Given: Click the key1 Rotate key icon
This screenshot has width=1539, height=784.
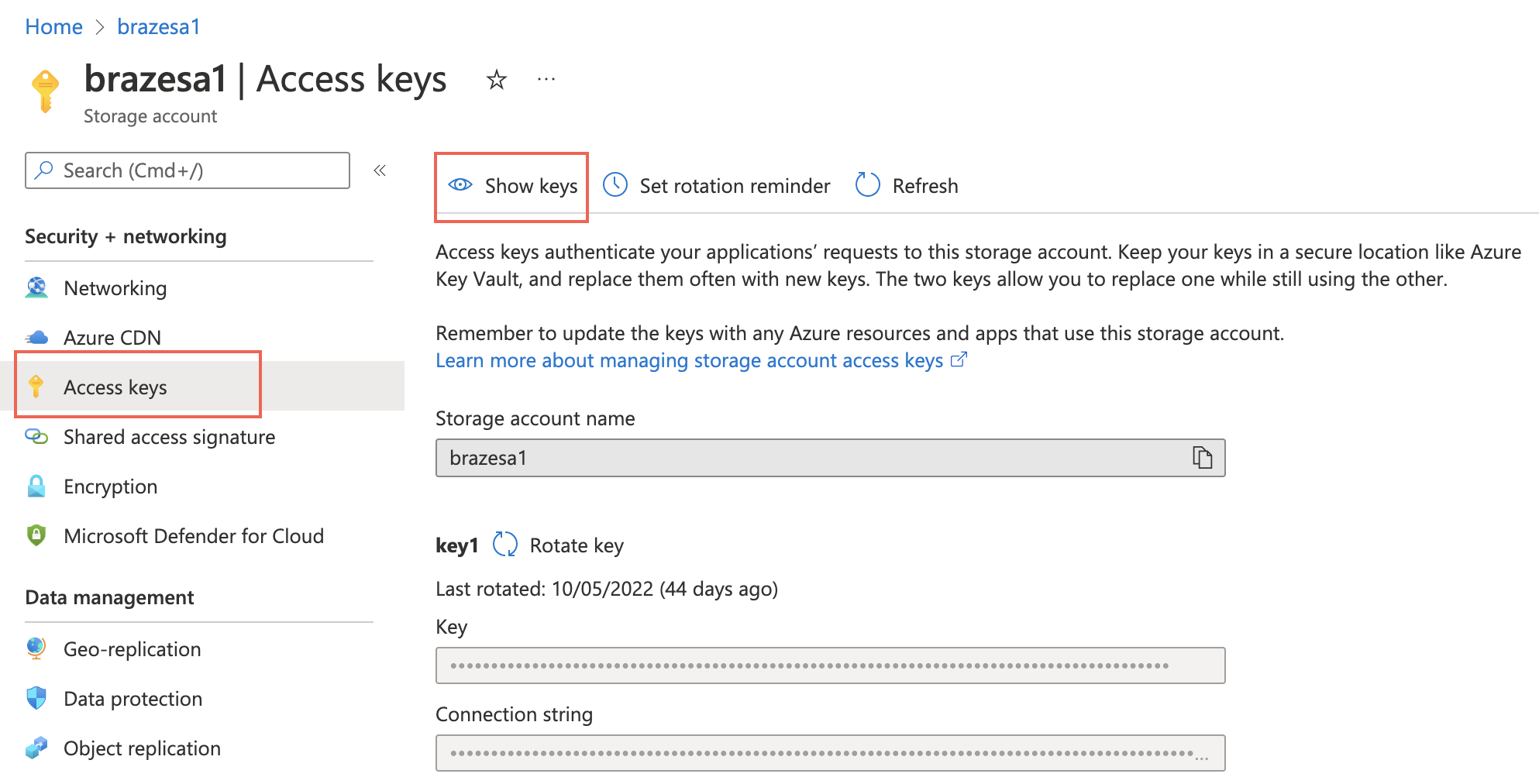Looking at the screenshot, I should tap(505, 545).
